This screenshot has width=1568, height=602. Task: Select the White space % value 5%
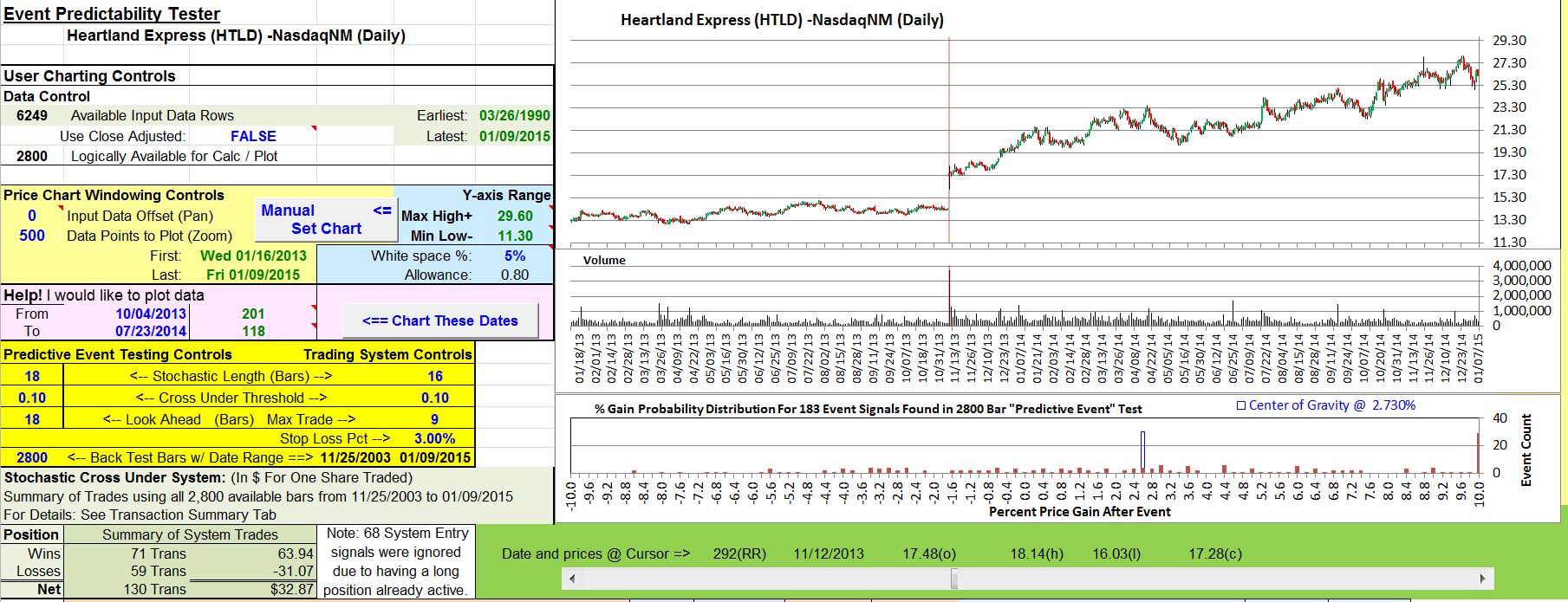515,256
